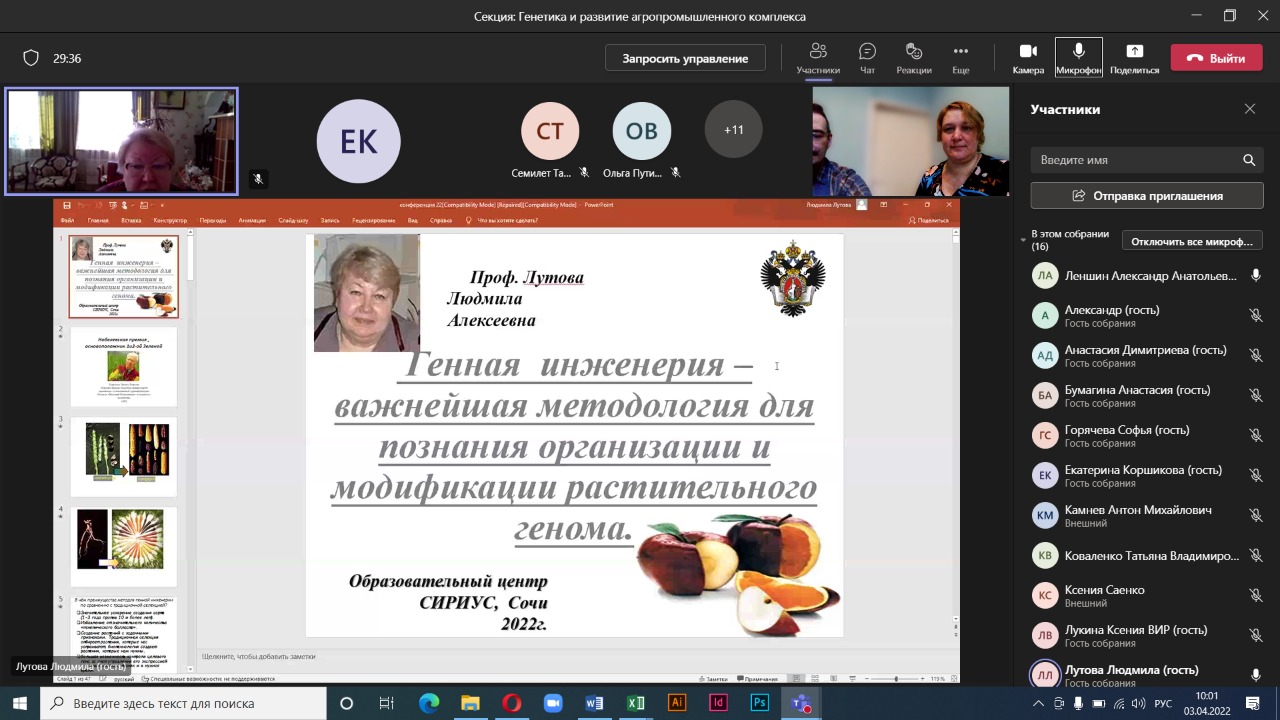Open Анимация tab in shared PowerPoint ribbon
Image resolution: width=1280 pixels, height=720 pixels.
coord(252,220)
